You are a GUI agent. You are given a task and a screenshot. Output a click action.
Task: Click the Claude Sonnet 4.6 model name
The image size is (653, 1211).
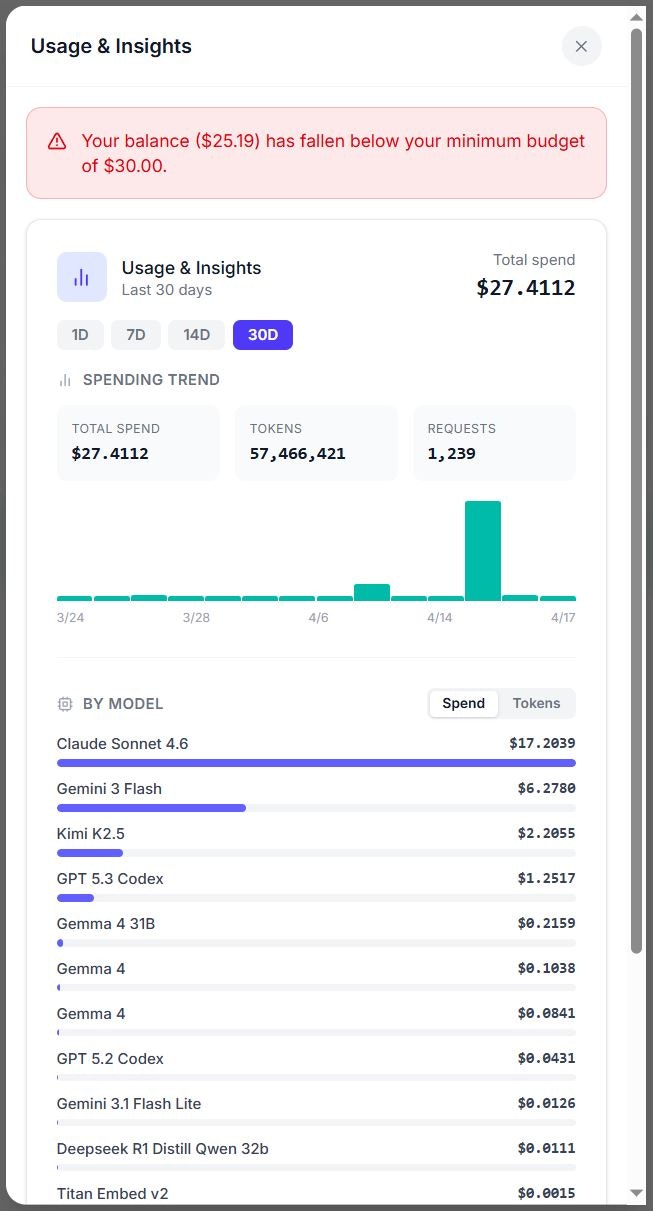tap(122, 744)
